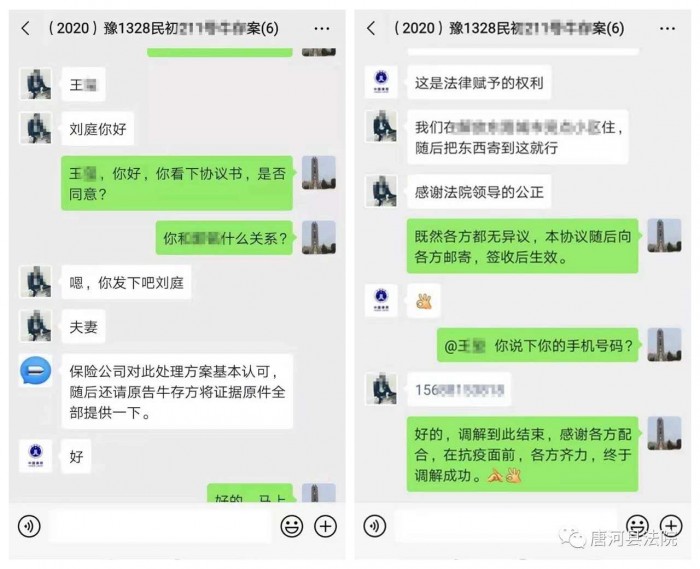This screenshot has height=569, width=700.
Task: Tap the message '这是法律赋予的权利'
Action: (479, 83)
